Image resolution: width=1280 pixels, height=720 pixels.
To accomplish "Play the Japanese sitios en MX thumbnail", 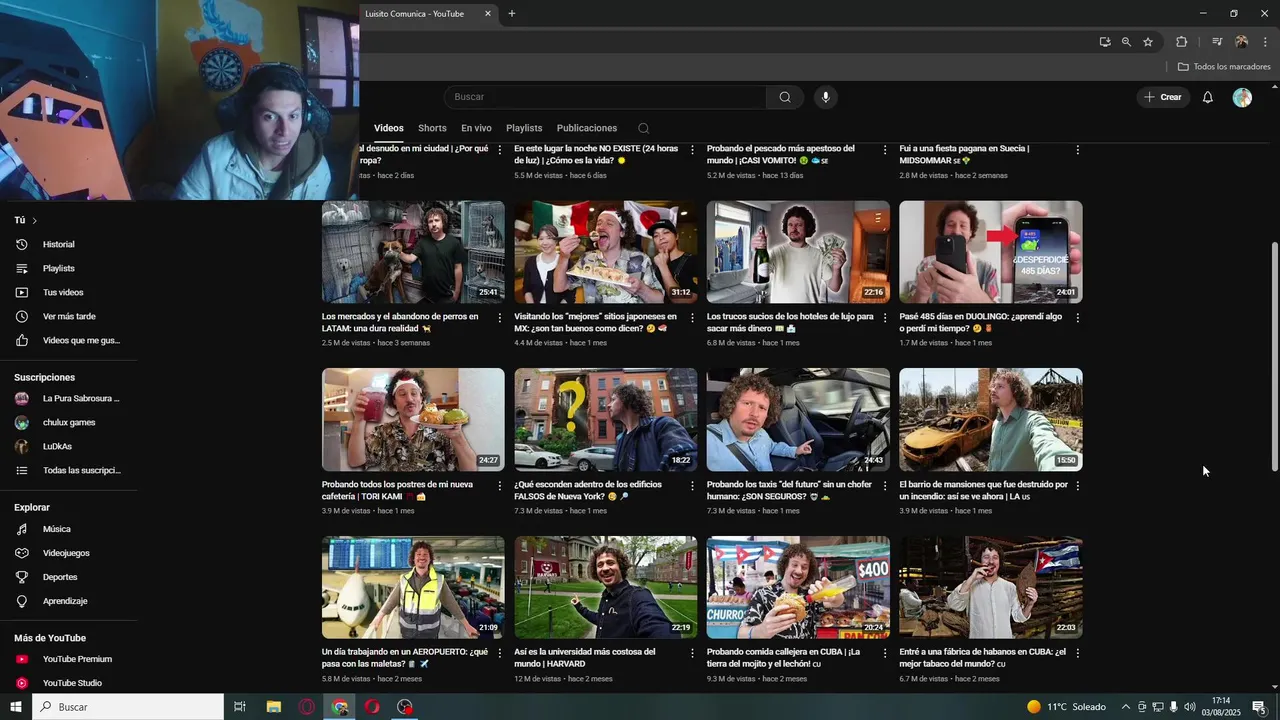I will pos(606,252).
